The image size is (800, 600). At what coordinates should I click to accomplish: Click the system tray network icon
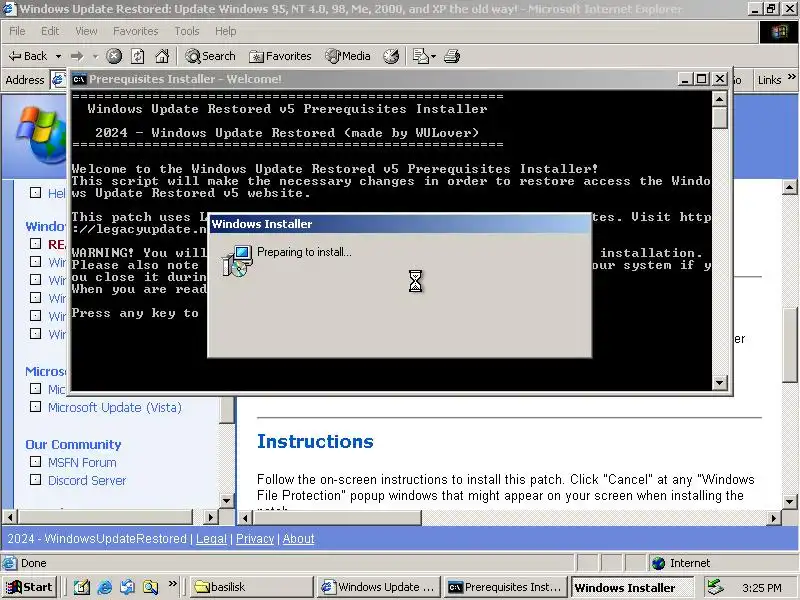(715, 587)
